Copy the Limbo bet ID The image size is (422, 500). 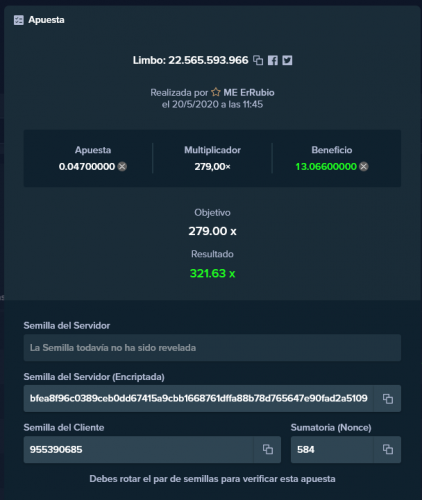[x=258, y=60]
